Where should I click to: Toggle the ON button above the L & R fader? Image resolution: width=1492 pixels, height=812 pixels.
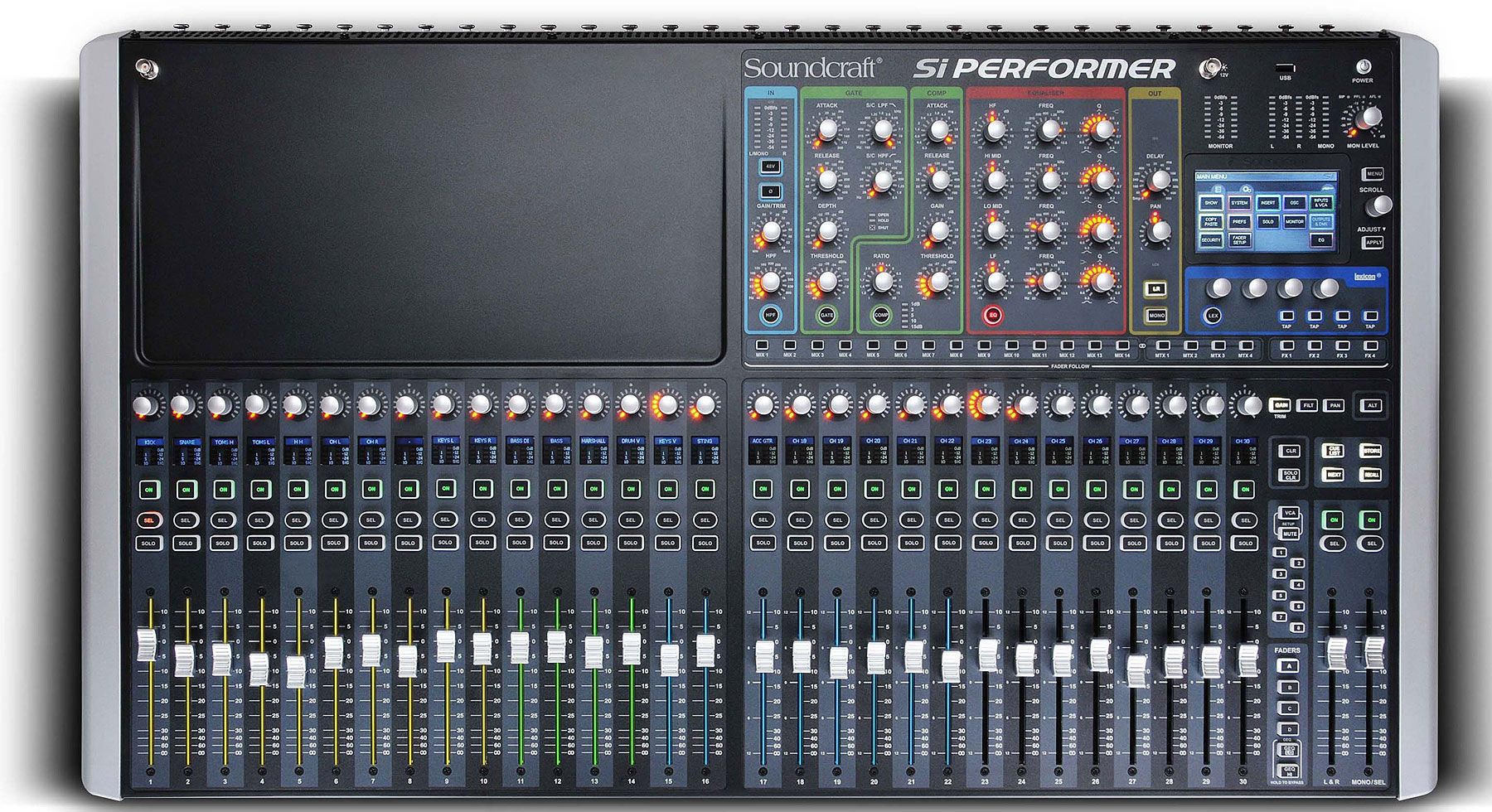coord(1334,520)
